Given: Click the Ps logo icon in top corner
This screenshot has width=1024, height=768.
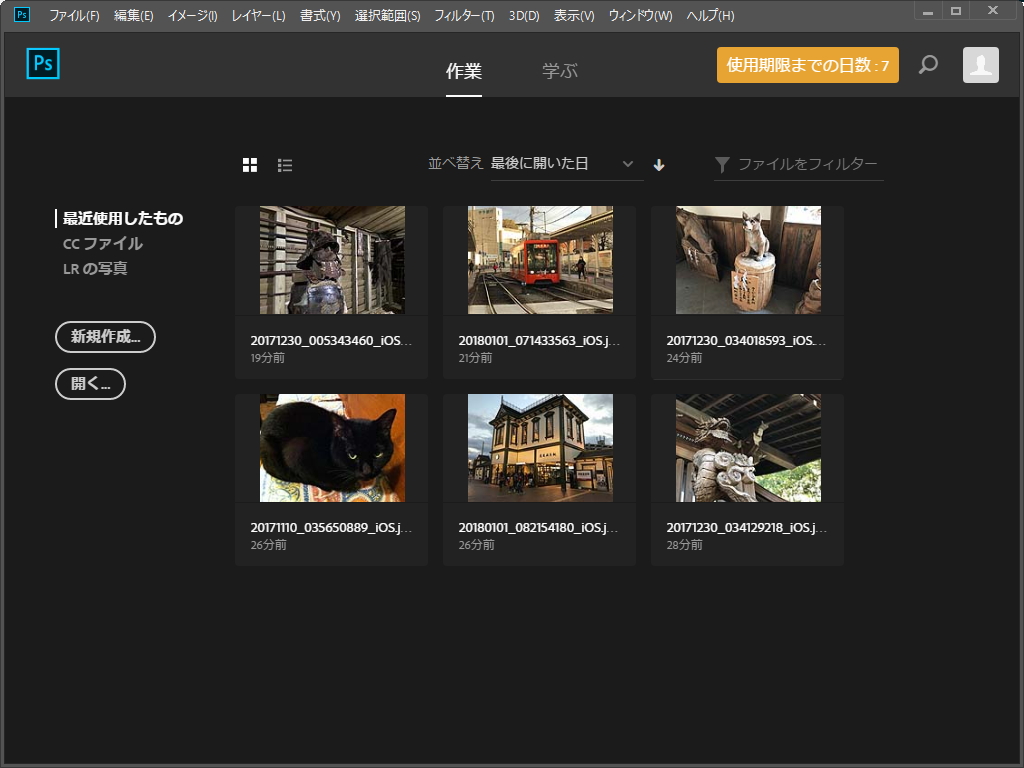Looking at the screenshot, I should pyautogui.click(x=41, y=64).
